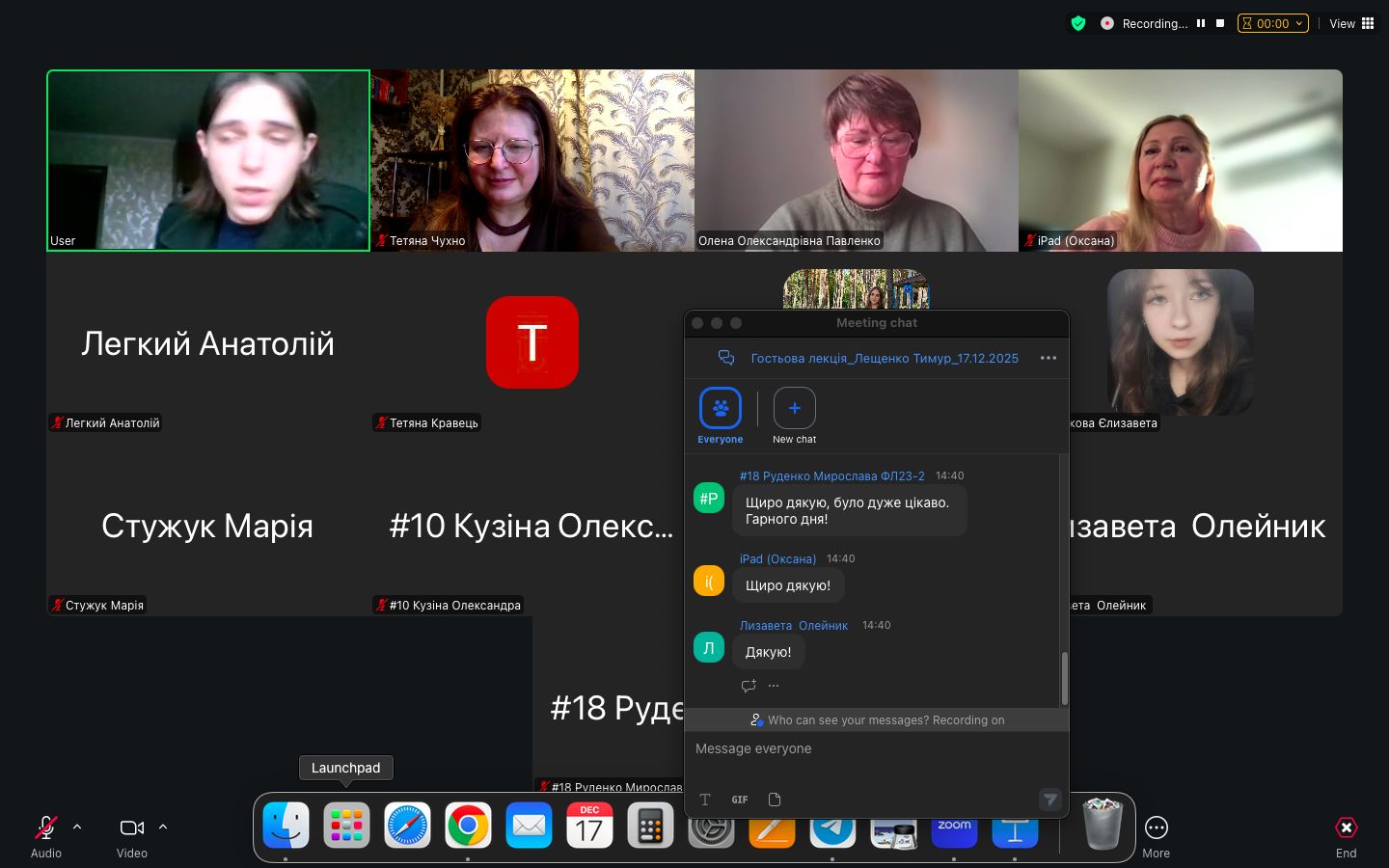Start a New chat
1389x868 pixels.
794,409
